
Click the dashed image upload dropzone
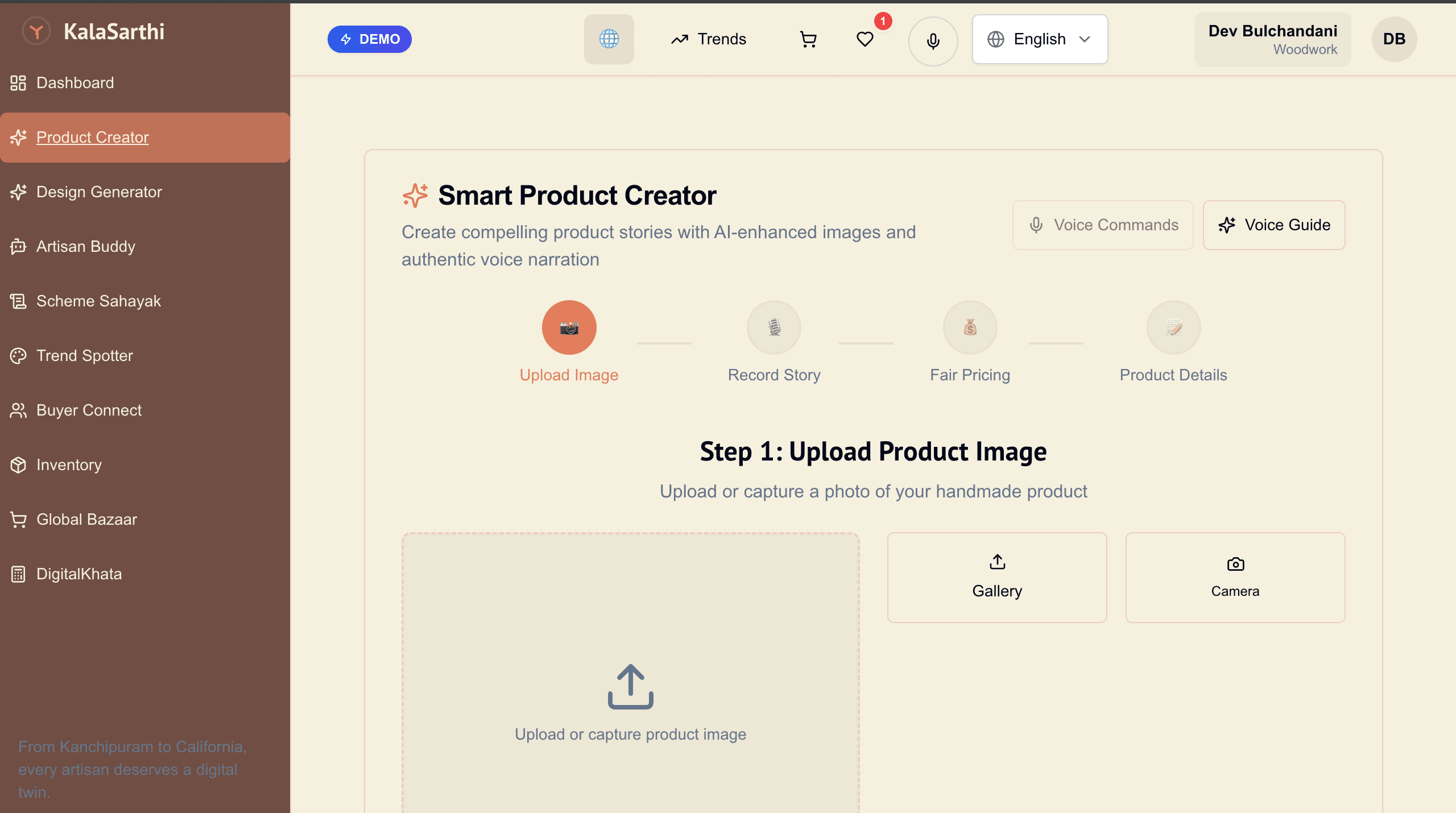click(x=631, y=673)
